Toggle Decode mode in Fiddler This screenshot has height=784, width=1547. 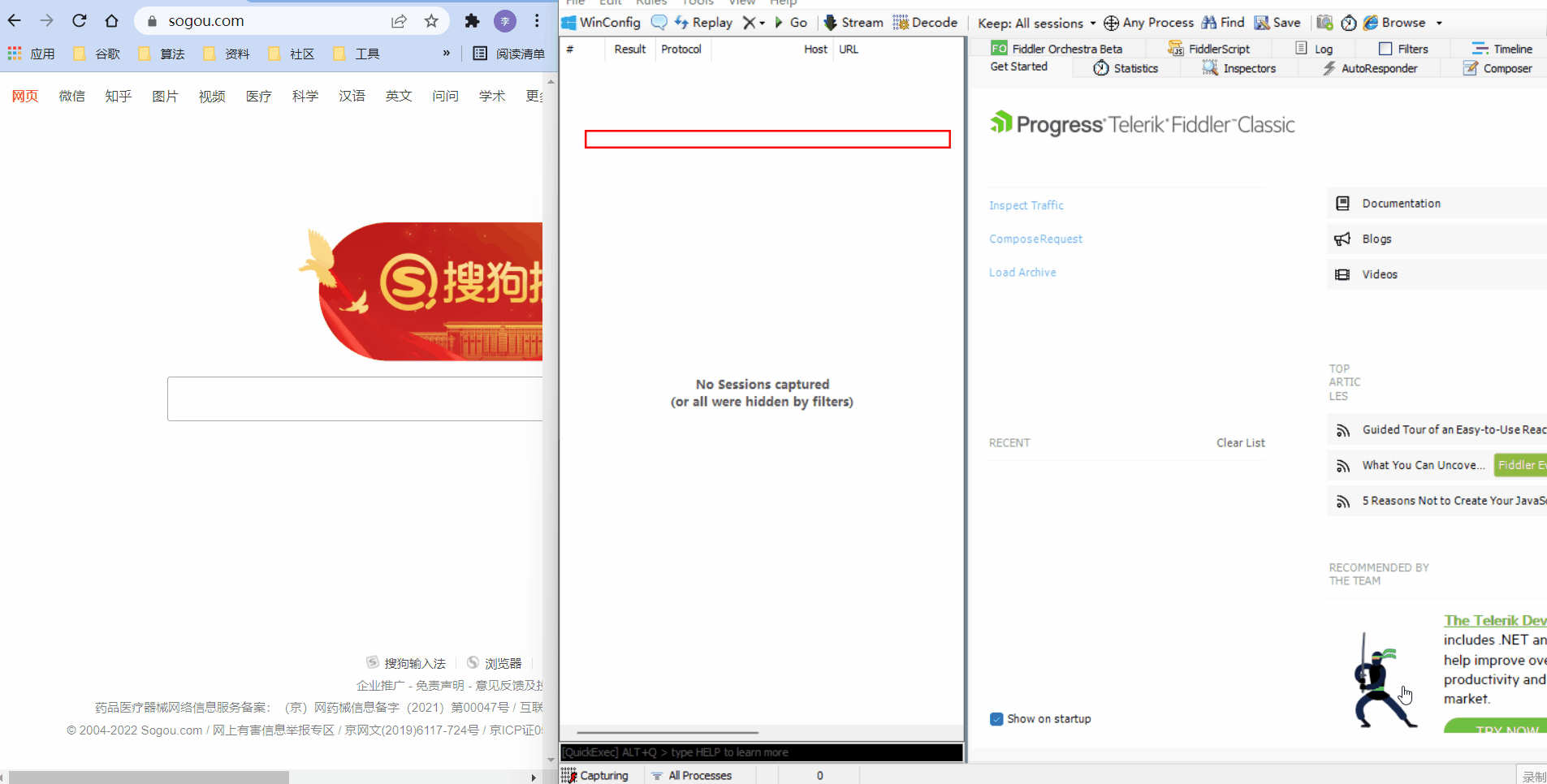925,23
